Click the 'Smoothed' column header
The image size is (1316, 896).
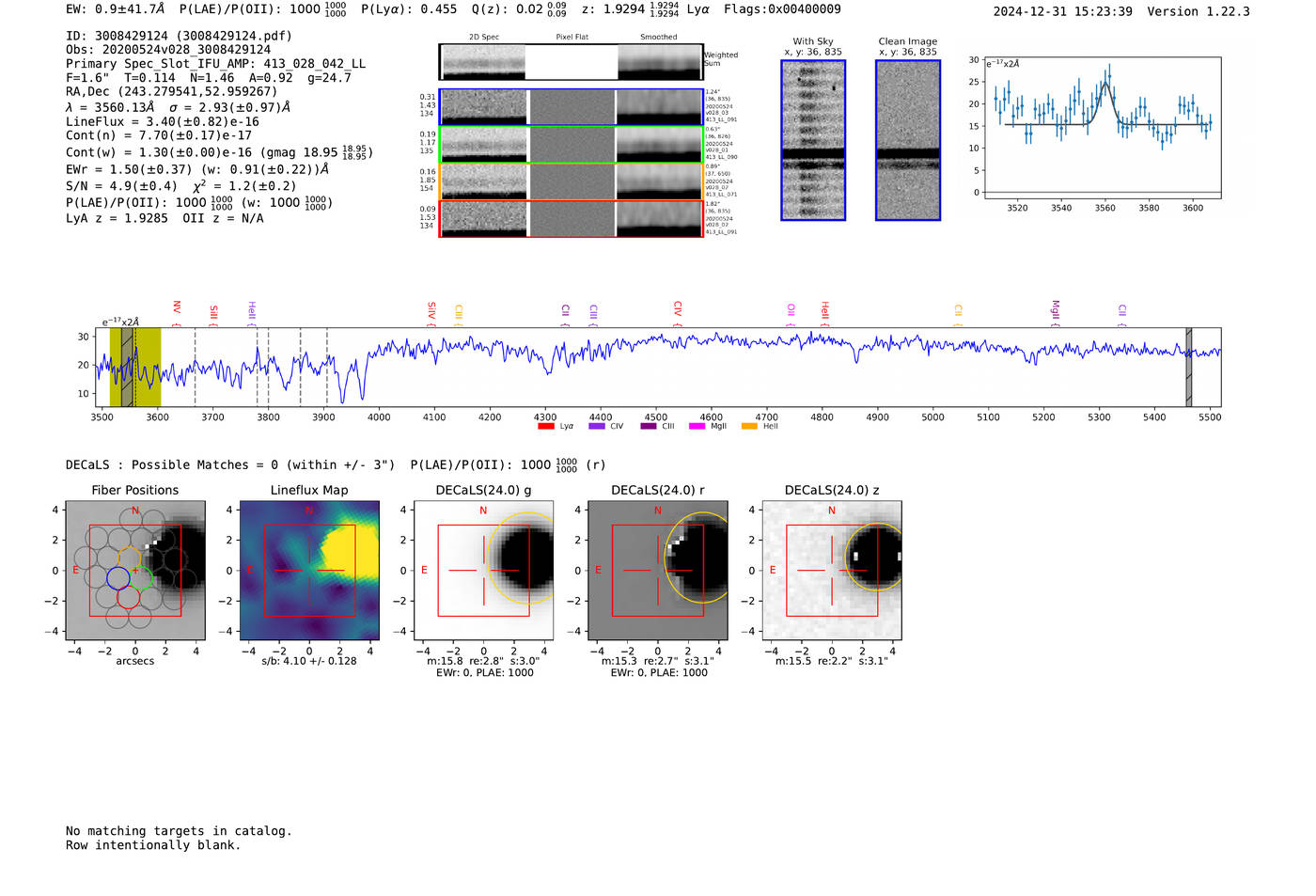pos(659,37)
